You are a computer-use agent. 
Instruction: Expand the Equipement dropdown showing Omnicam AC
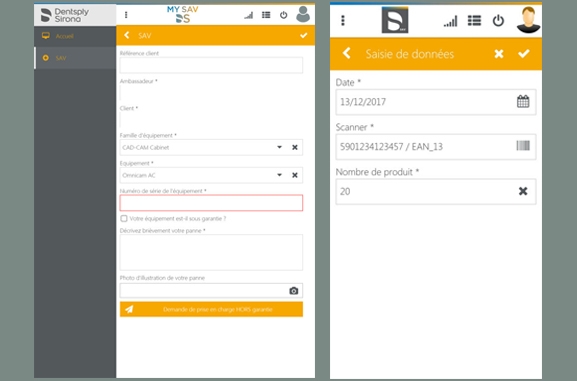click(279, 175)
